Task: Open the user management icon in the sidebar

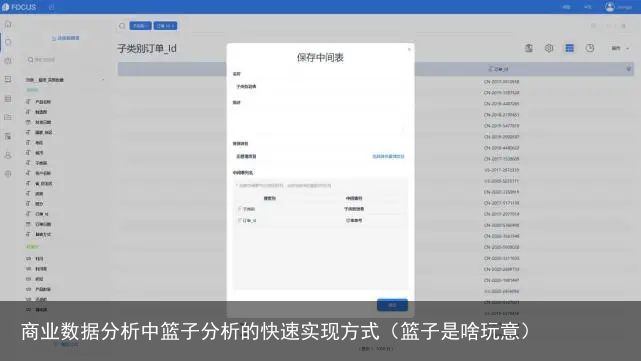Action: point(8,155)
